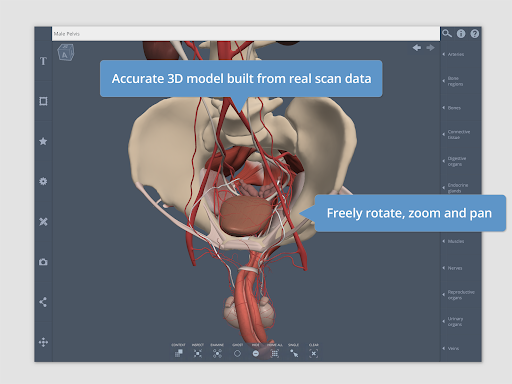Click the Clear selection button
This screenshot has height=384, width=512.
click(314, 353)
